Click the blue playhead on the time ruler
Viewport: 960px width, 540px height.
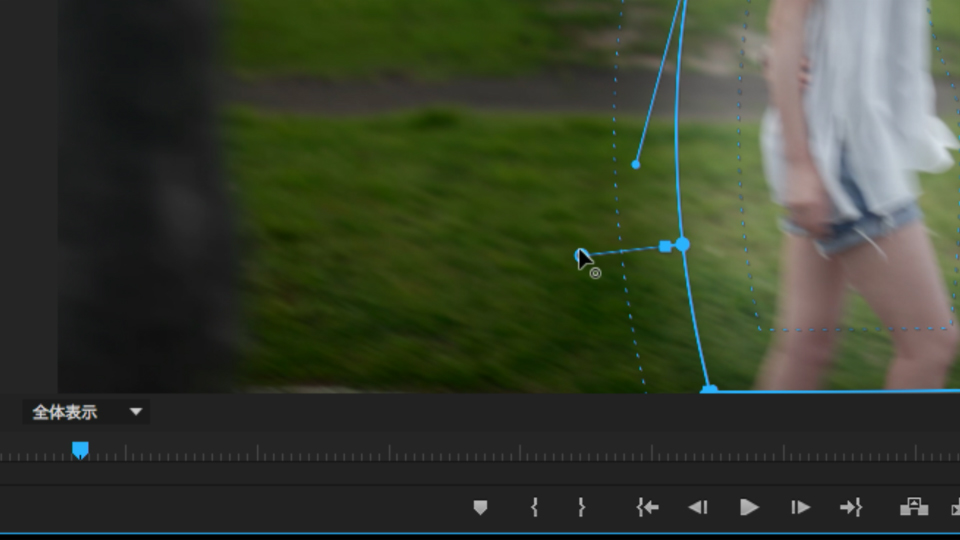80,450
